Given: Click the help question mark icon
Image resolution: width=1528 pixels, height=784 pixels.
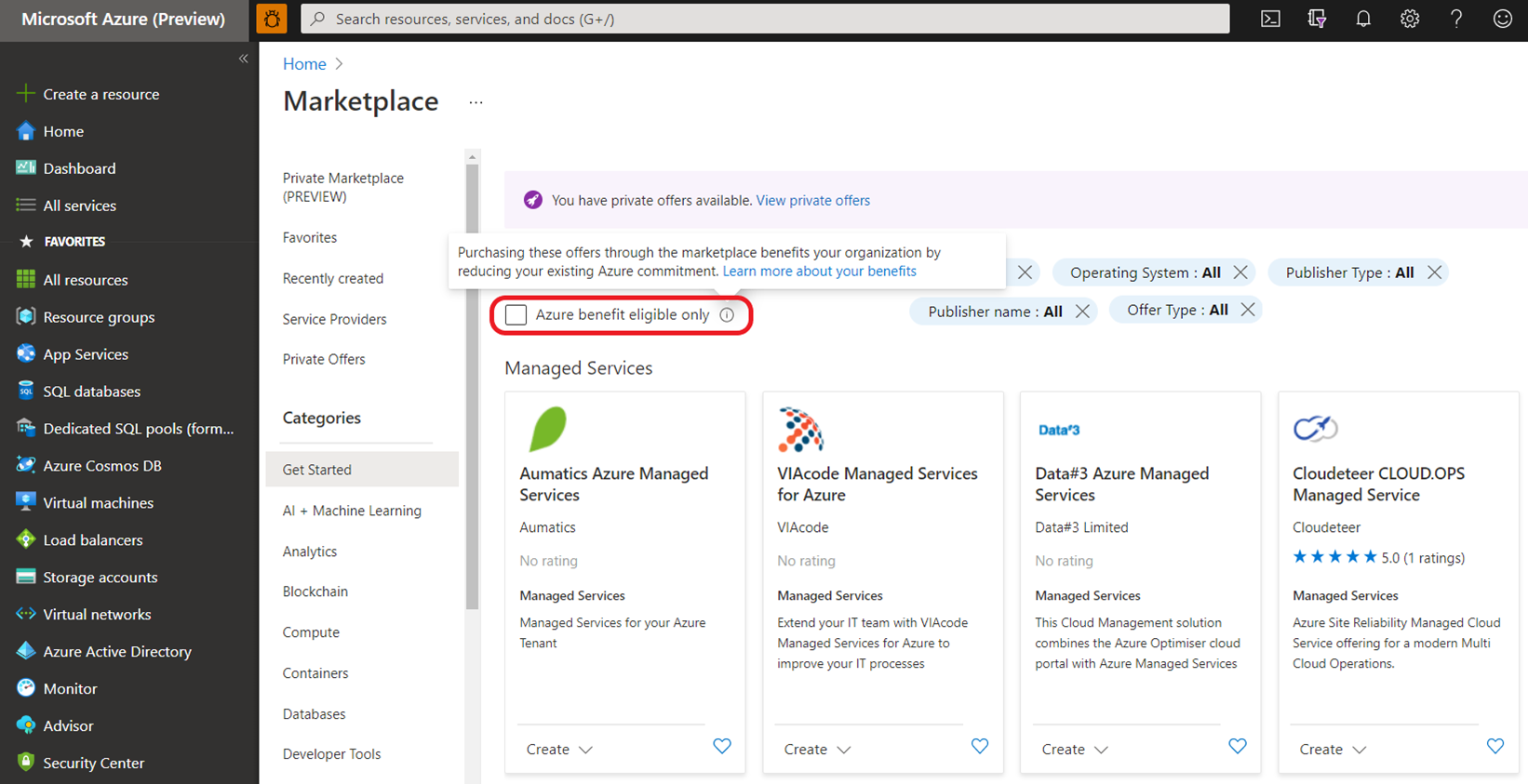Looking at the screenshot, I should (1456, 19).
